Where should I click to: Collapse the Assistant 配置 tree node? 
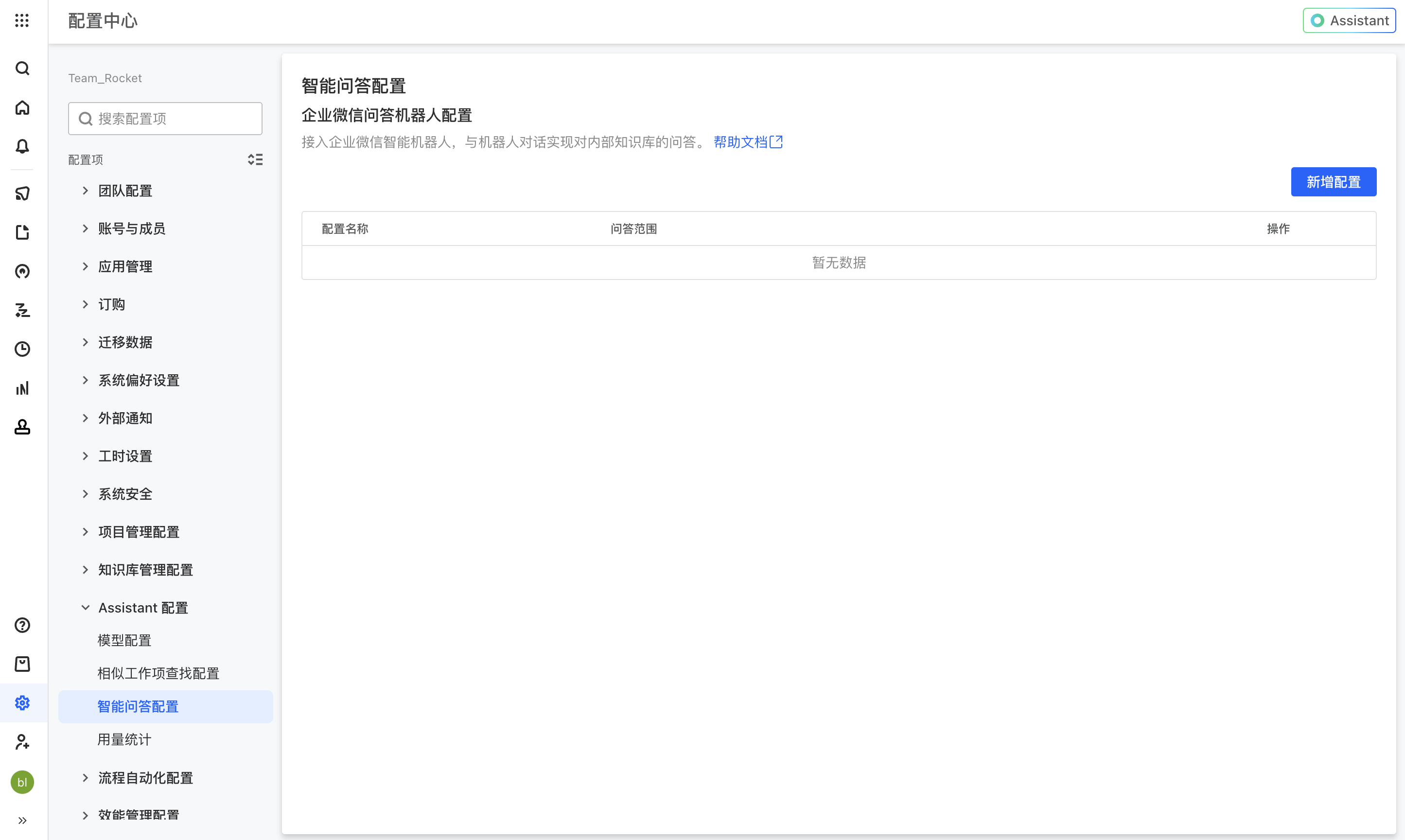[86, 608]
